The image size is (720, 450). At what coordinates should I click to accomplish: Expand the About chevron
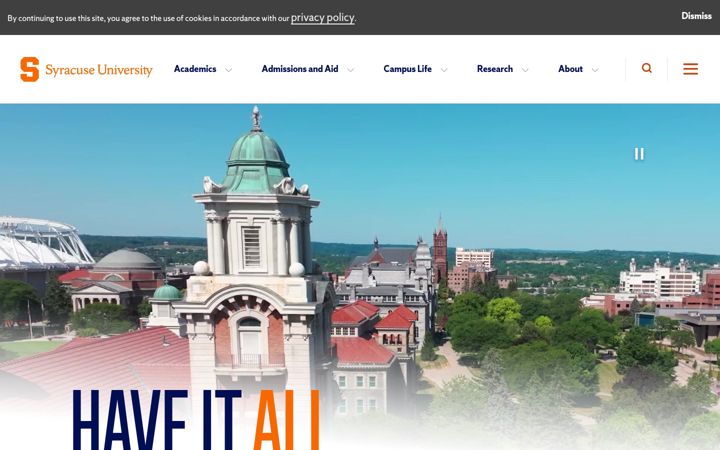595,70
